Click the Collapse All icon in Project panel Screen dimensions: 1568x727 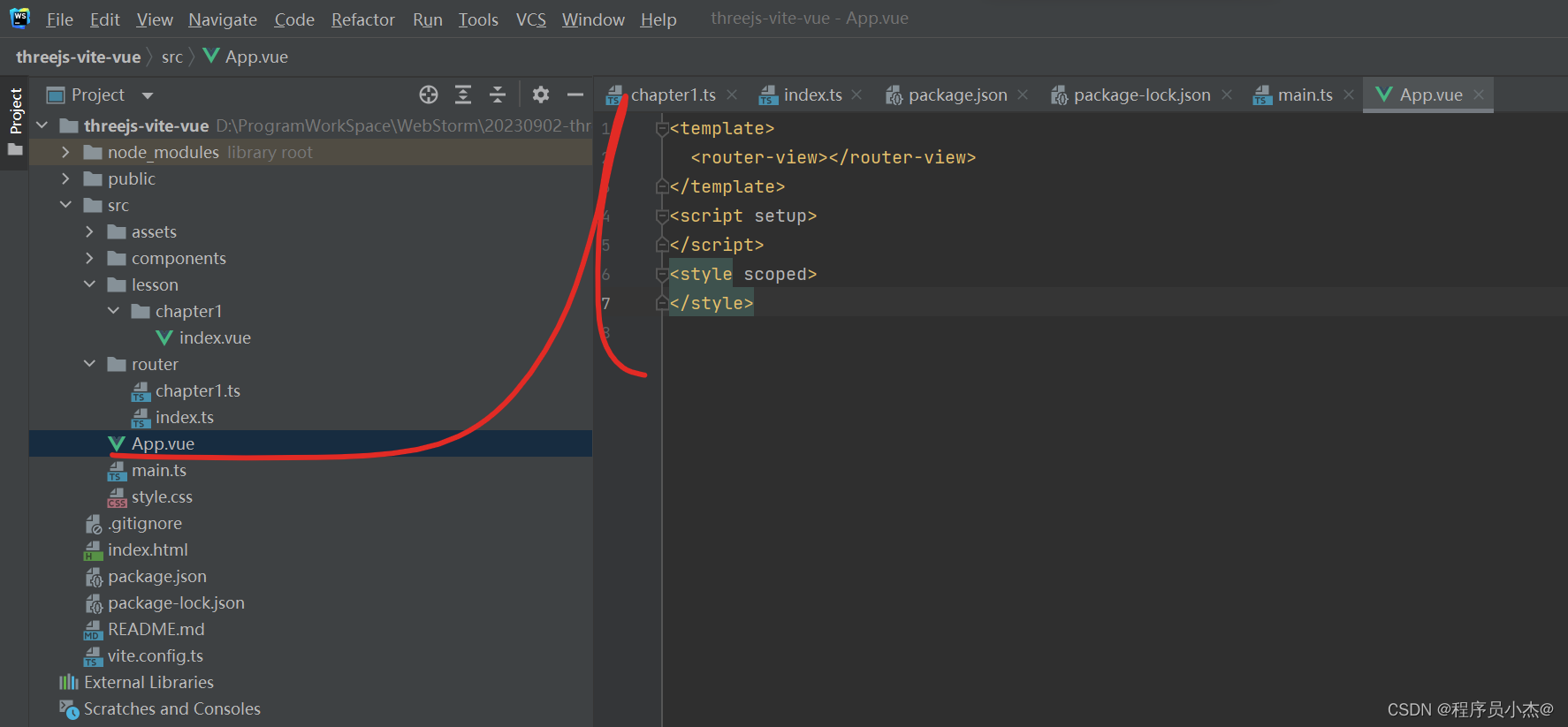(x=498, y=95)
